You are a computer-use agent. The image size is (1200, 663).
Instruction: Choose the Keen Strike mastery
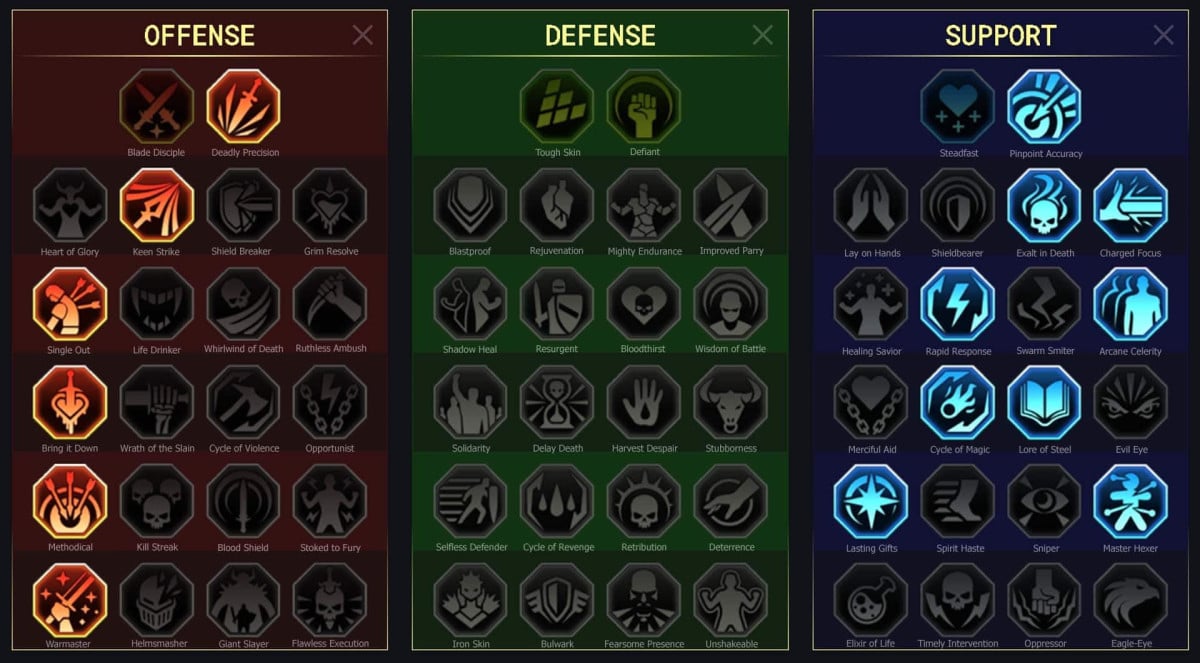(157, 205)
